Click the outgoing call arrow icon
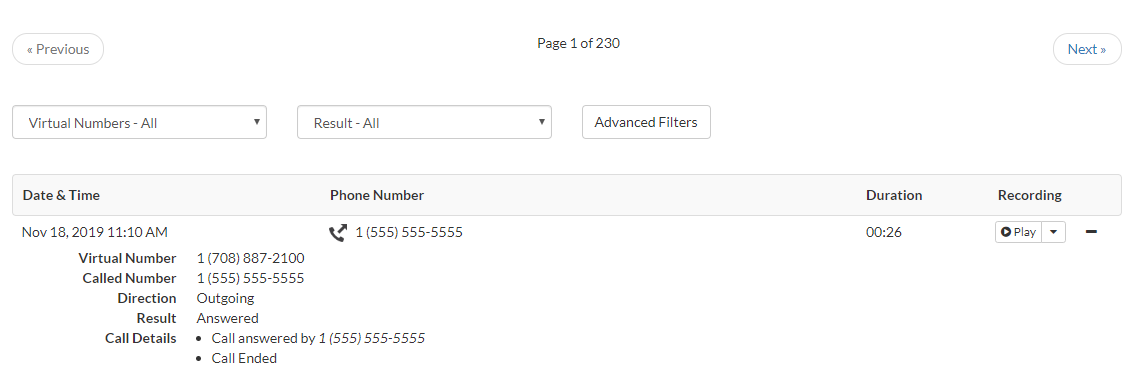 [338, 233]
